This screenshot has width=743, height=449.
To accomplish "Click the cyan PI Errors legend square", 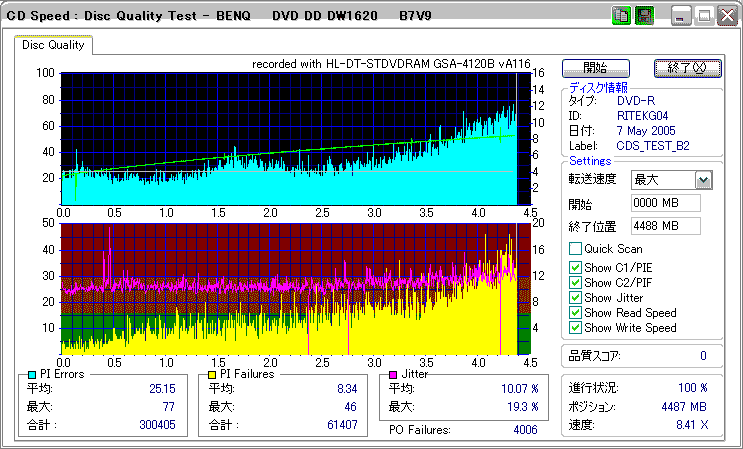I will click(31, 374).
